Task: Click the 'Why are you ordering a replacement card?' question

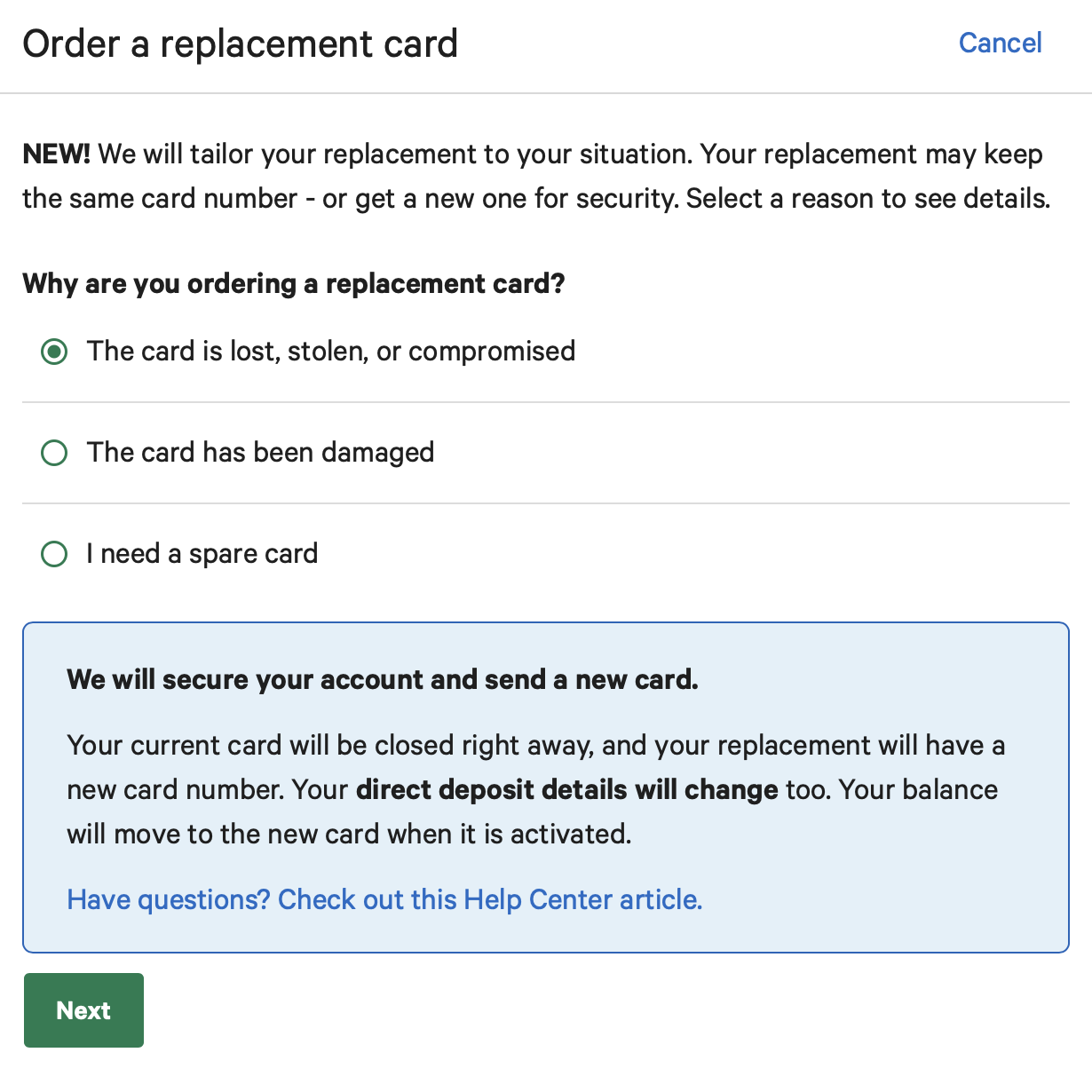Action: coord(293,284)
